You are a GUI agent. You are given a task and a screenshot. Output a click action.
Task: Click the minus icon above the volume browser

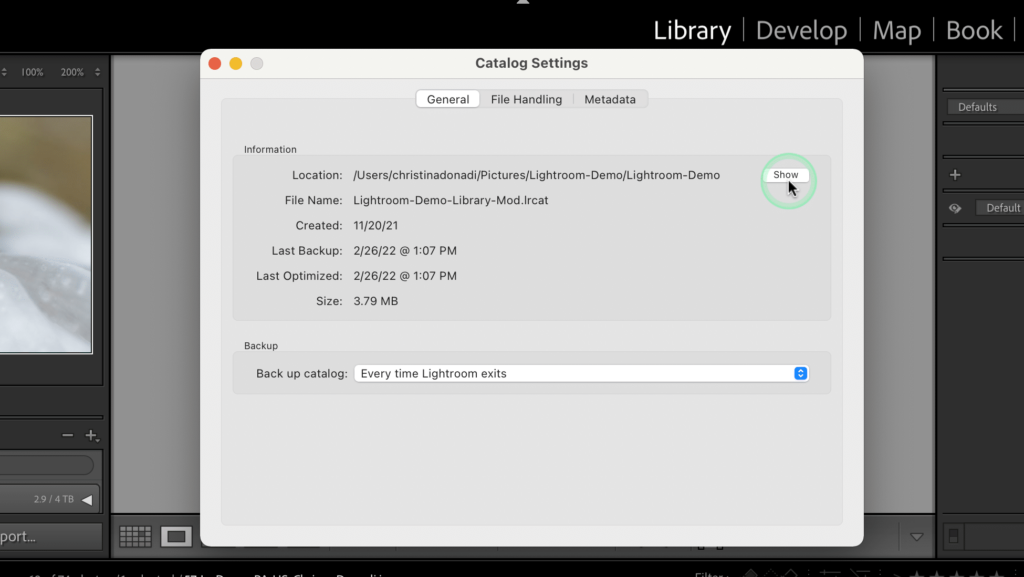[x=68, y=434]
